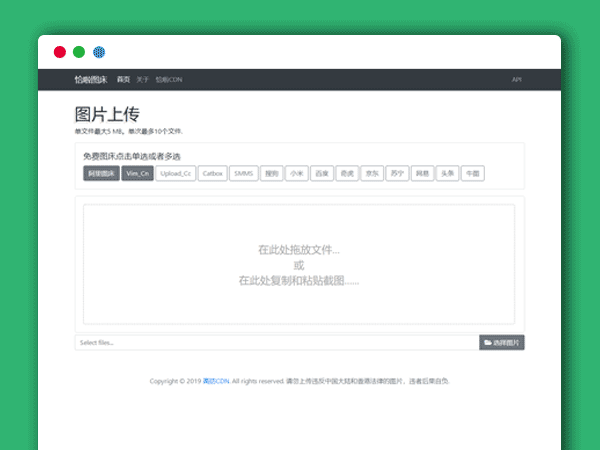Select the 小米 image host

[296, 173]
